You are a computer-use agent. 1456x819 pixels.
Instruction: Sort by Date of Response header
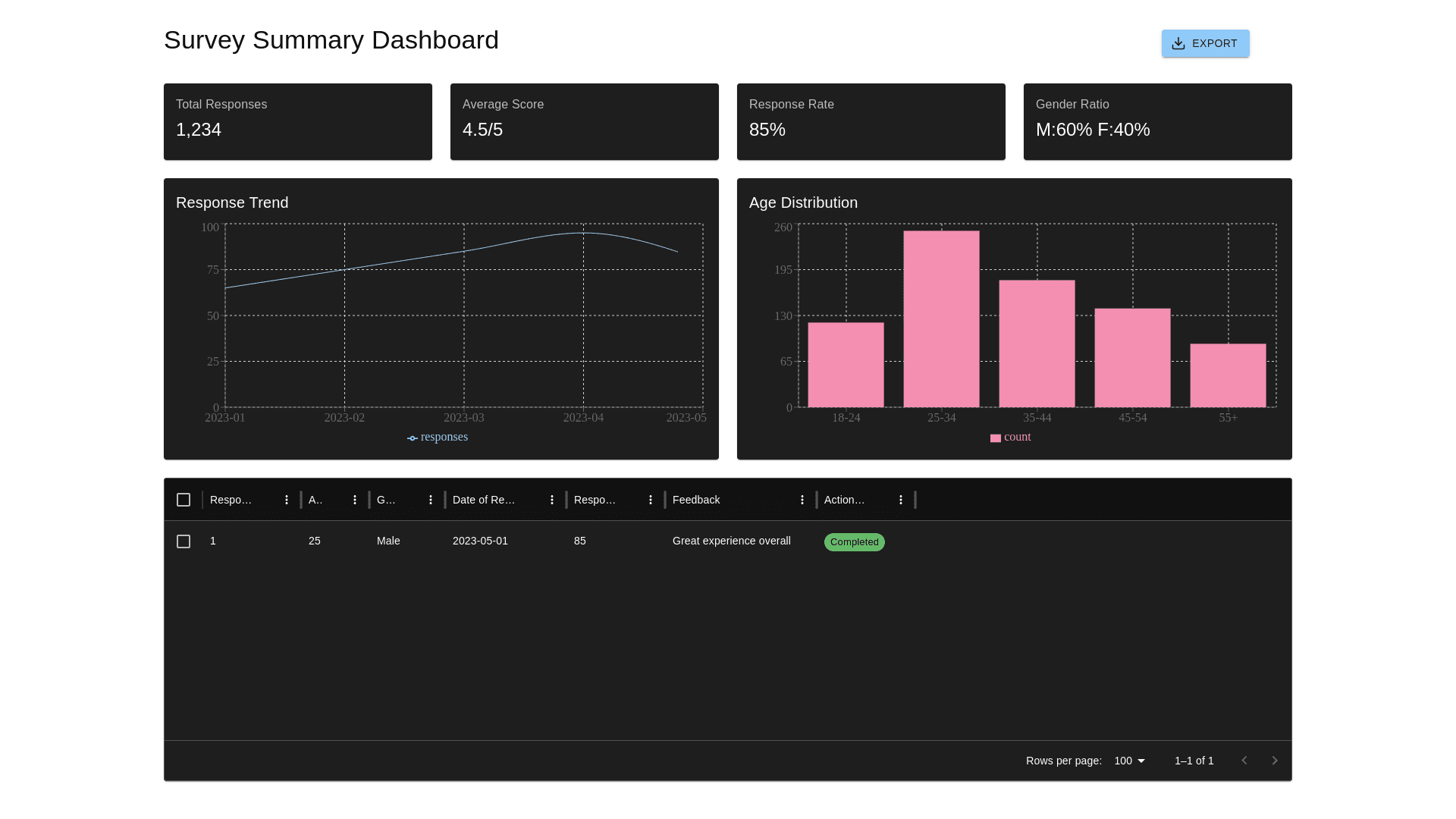tap(484, 500)
